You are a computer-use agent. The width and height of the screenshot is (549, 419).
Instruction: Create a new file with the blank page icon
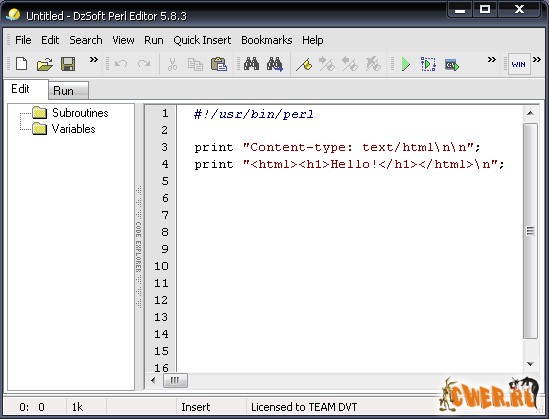point(22,64)
